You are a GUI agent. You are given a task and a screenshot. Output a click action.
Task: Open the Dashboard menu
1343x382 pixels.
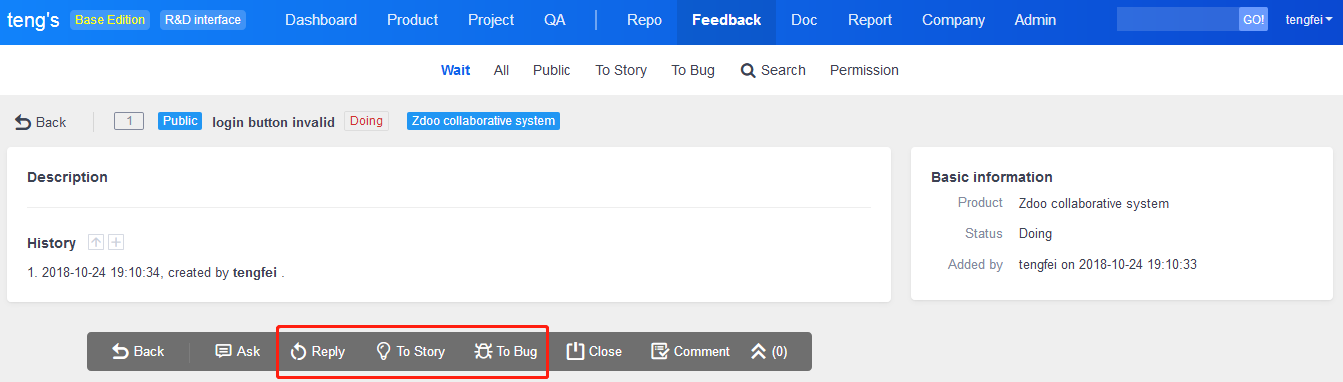[321, 20]
